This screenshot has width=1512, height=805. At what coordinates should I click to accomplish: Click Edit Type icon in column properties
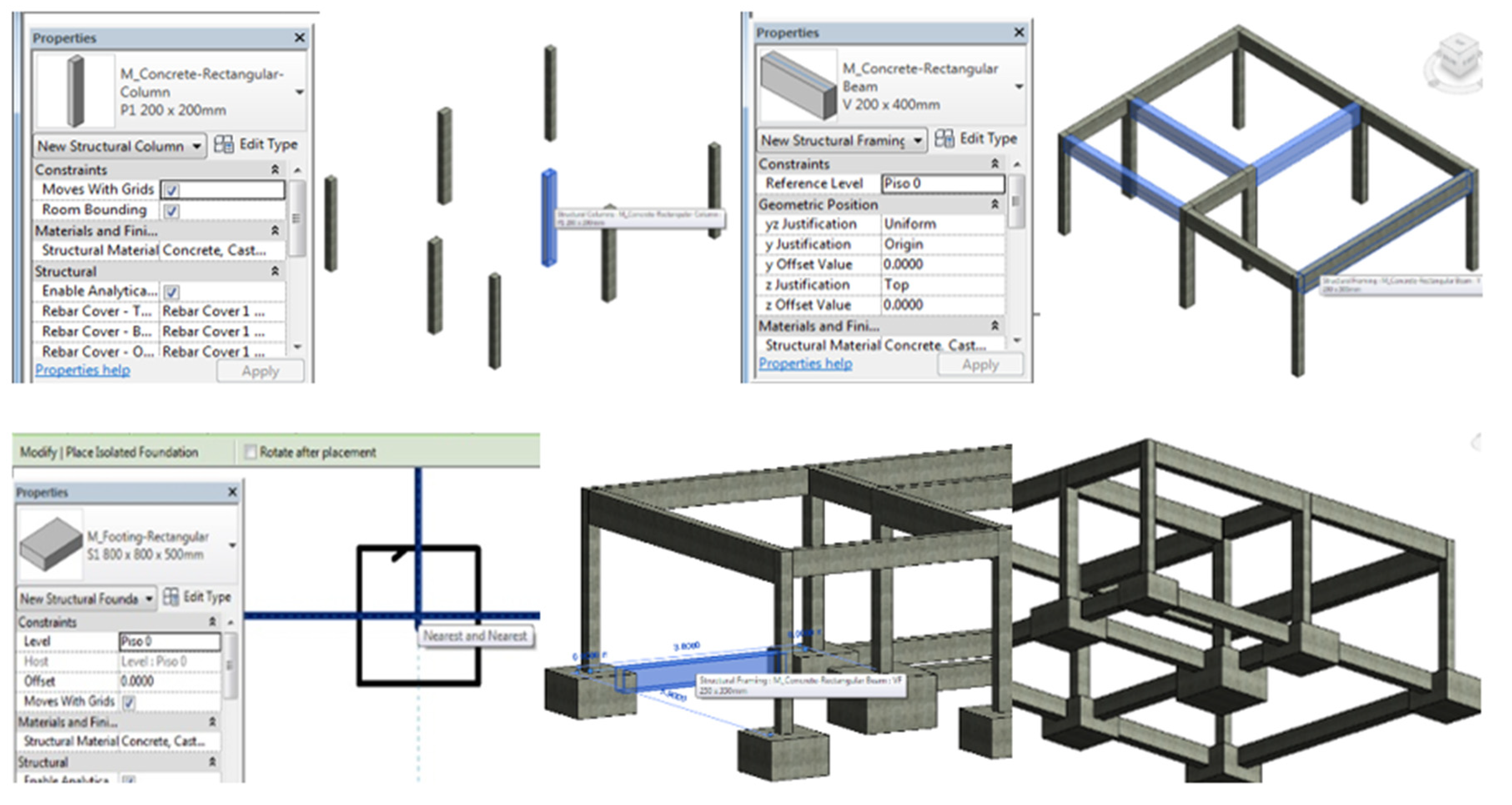click(224, 144)
